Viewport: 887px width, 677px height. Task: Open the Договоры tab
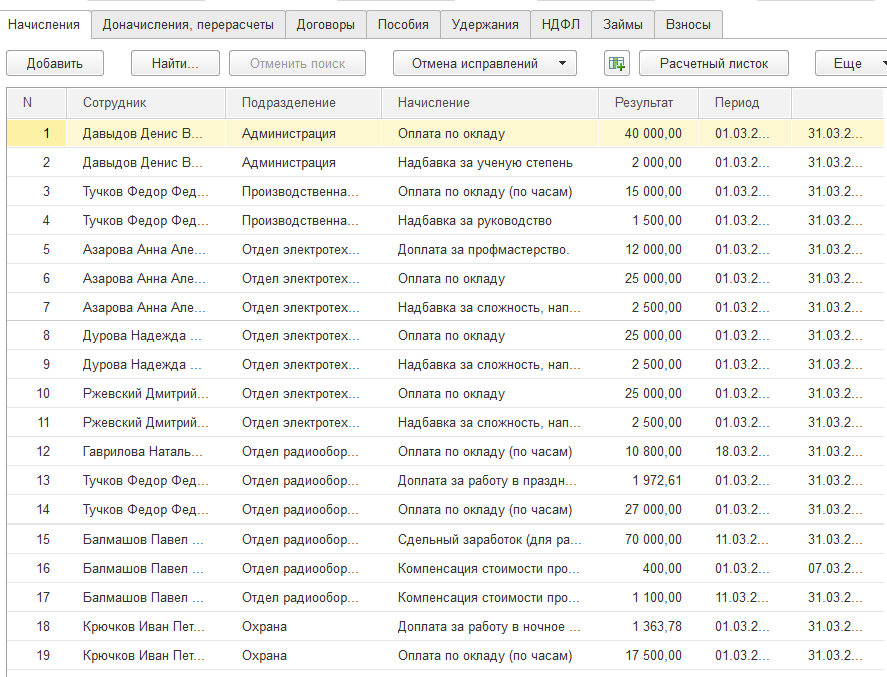pos(326,25)
